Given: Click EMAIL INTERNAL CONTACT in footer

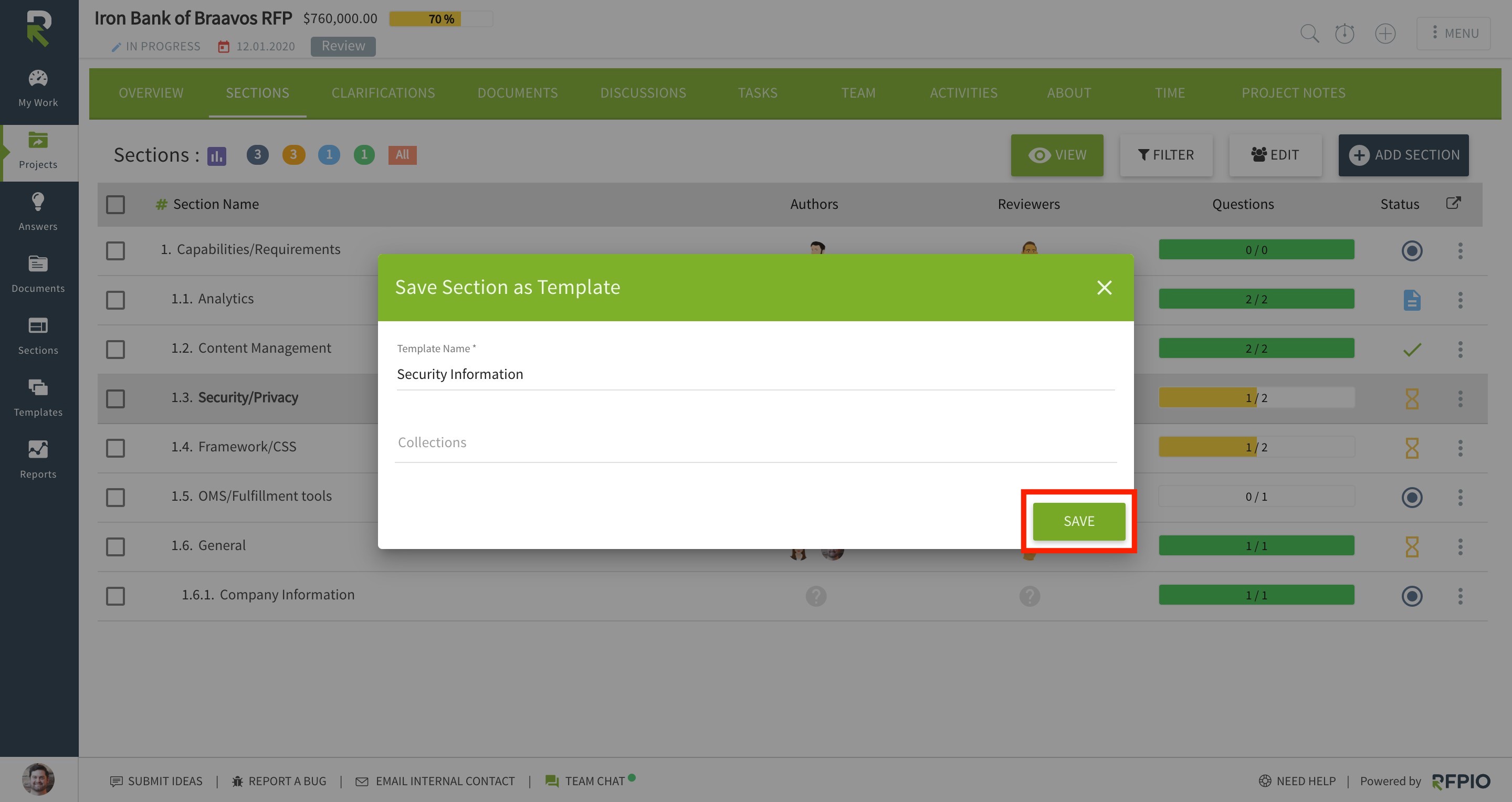Looking at the screenshot, I should click(x=435, y=781).
